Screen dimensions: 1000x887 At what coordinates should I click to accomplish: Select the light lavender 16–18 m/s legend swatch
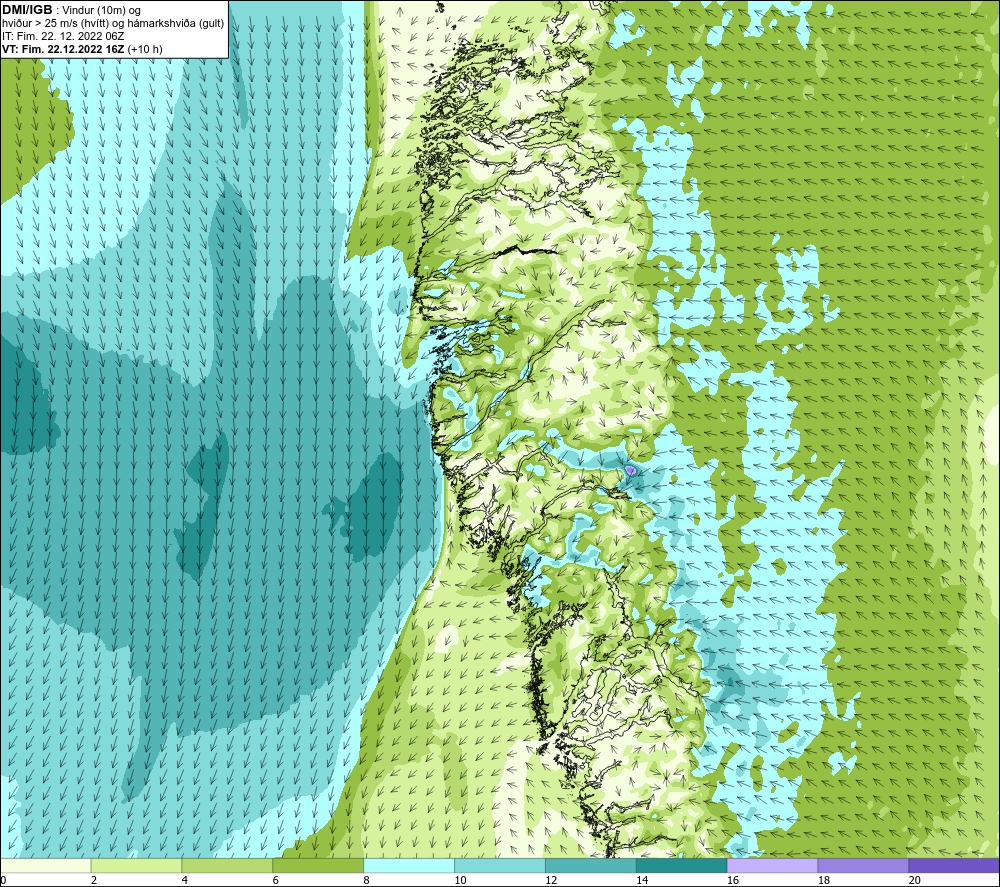coord(772,865)
